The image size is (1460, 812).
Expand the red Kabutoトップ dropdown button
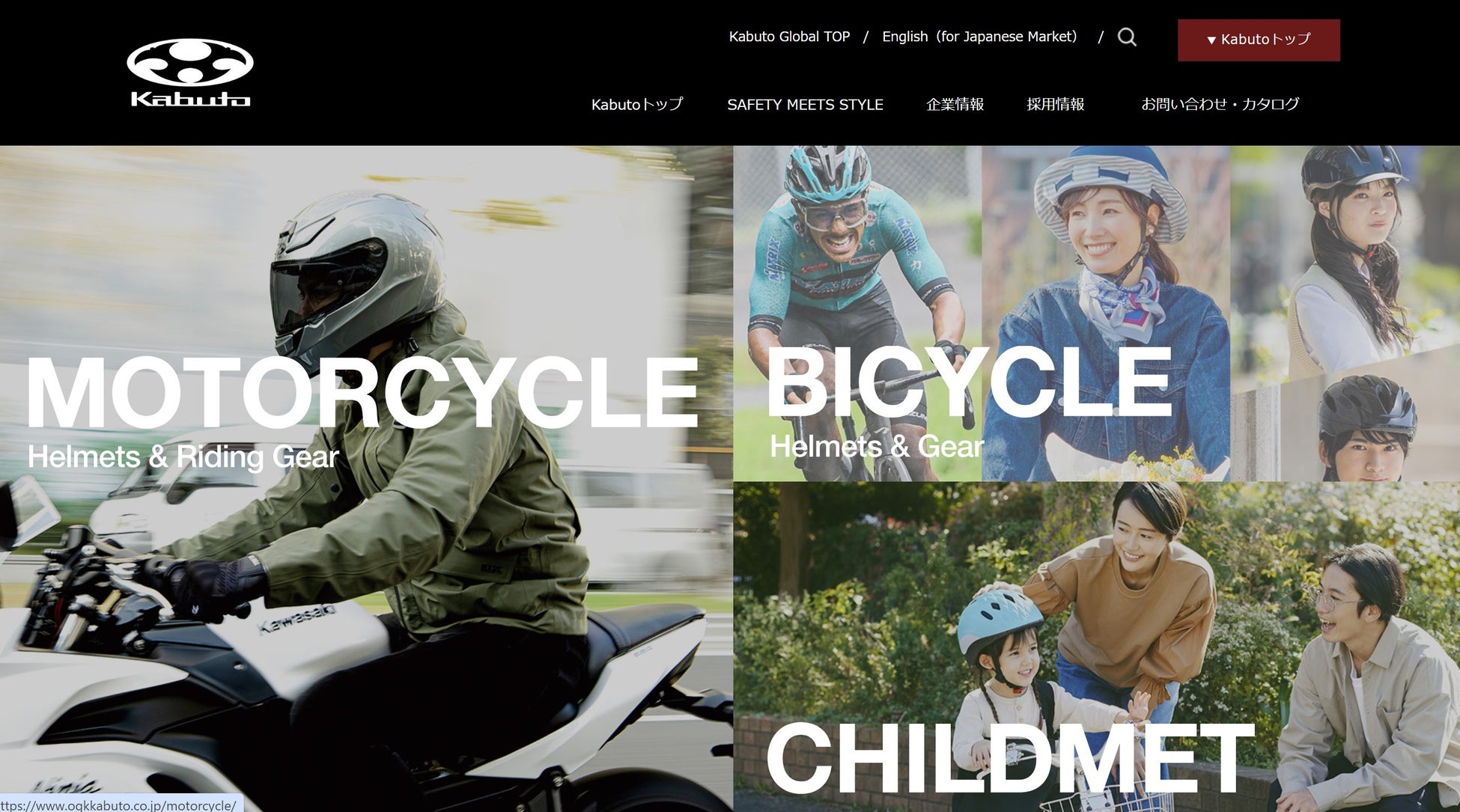pos(1259,40)
